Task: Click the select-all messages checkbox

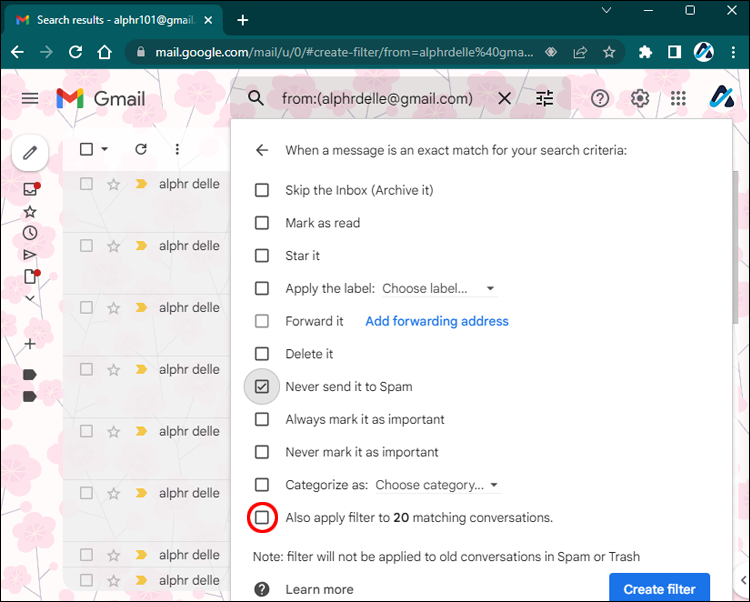Action: point(86,149)
